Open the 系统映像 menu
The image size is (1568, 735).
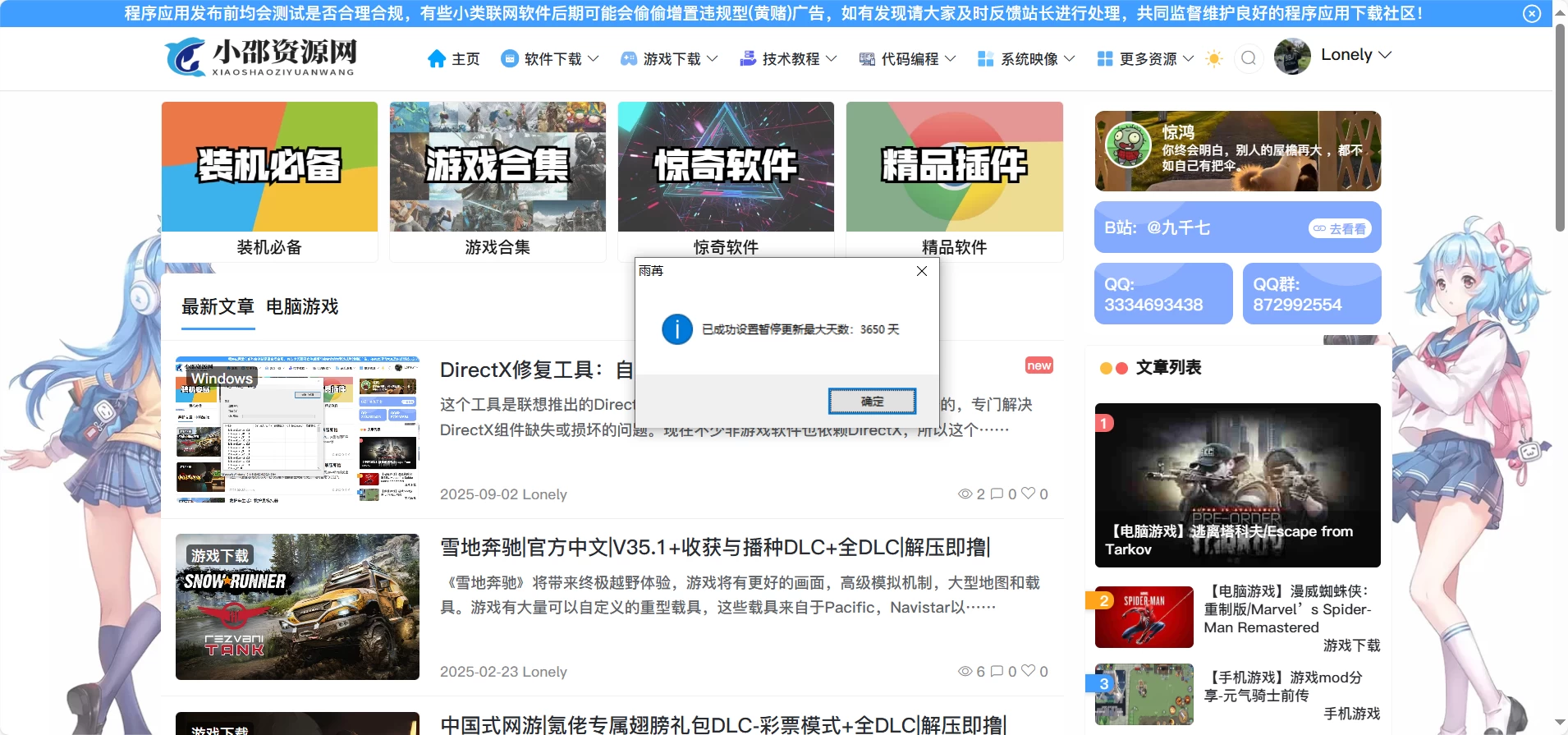click(x=1029, y=59)
